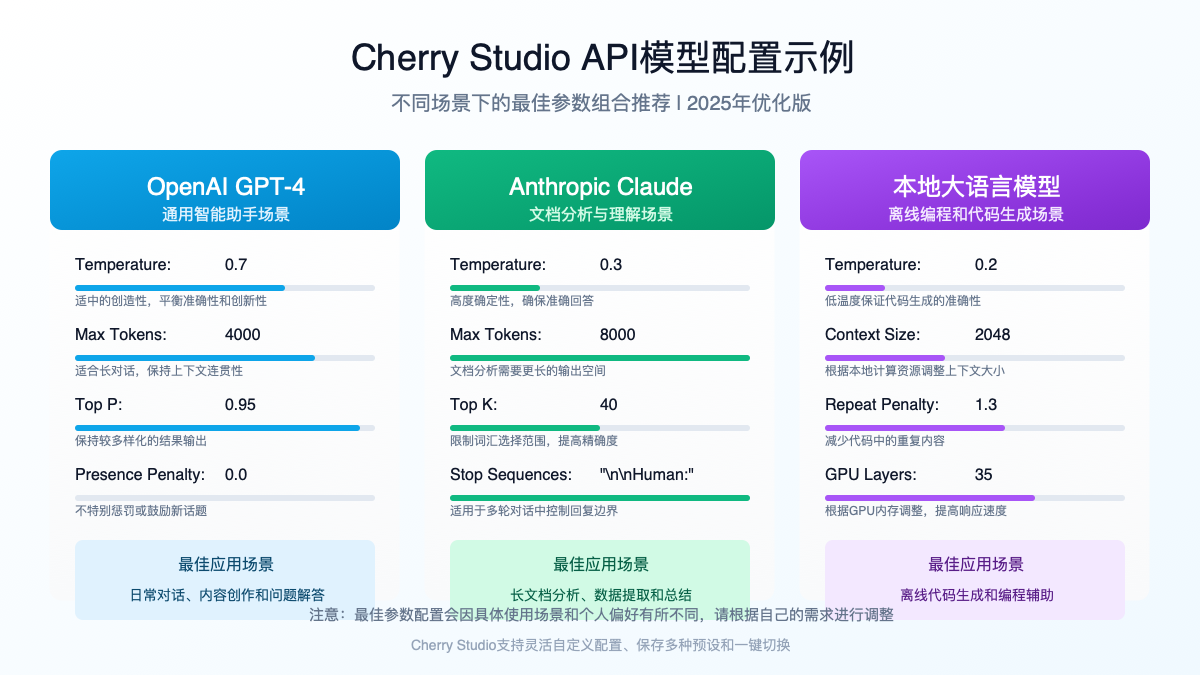
Task: Click the footer text Cherry Studio支持灵活自定义配置
Action: point(600,646)
